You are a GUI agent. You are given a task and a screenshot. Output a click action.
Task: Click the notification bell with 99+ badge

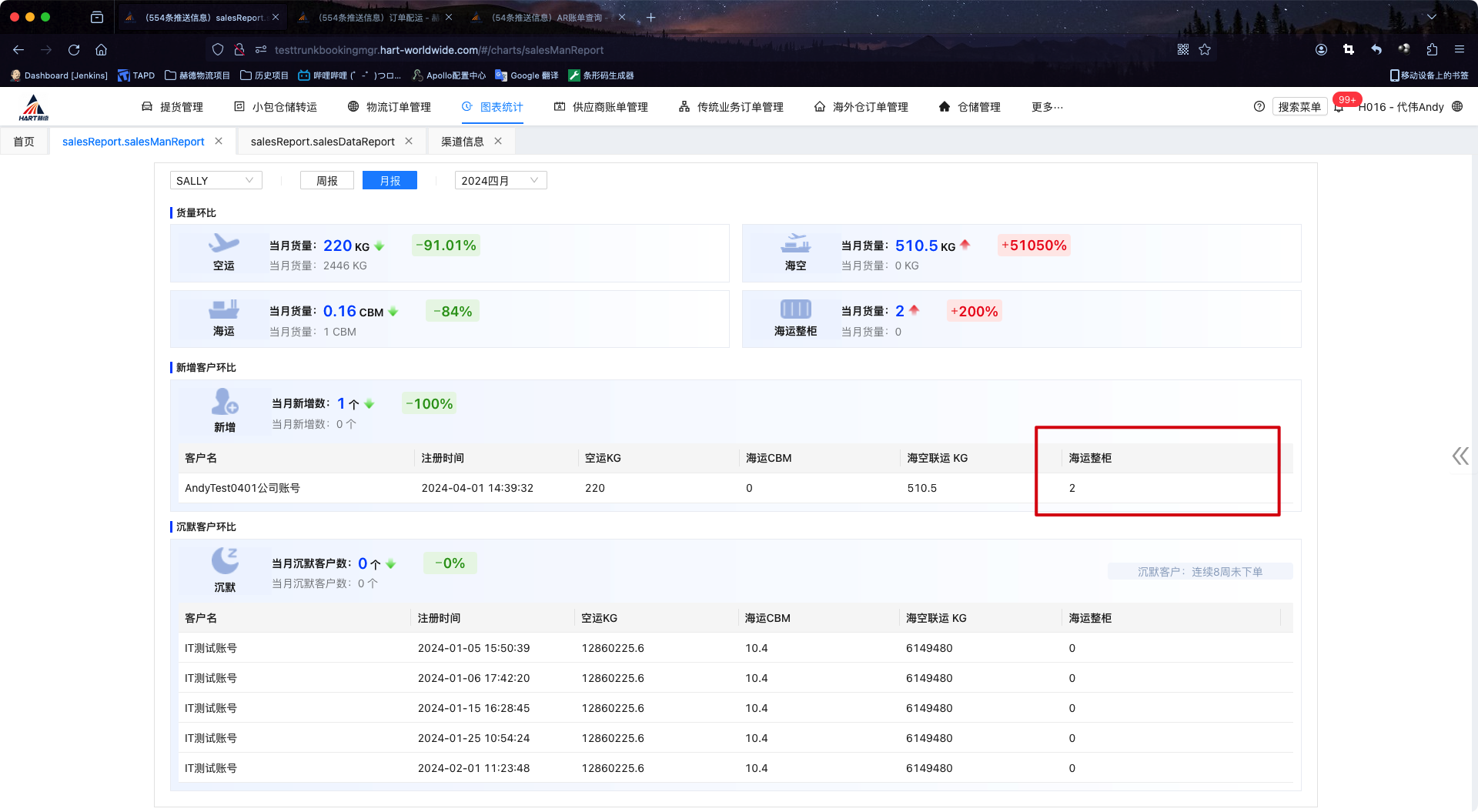[x=1339, y=108]
